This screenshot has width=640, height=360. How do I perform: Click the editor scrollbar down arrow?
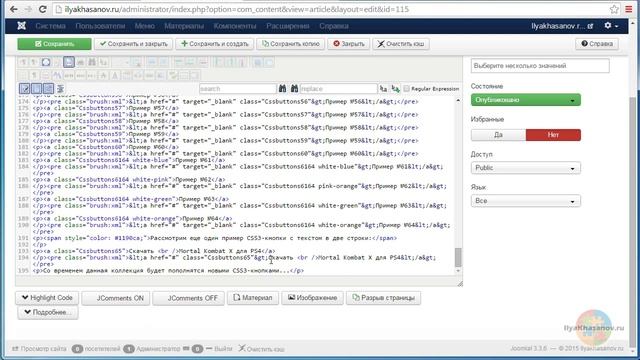coord(458,271)
